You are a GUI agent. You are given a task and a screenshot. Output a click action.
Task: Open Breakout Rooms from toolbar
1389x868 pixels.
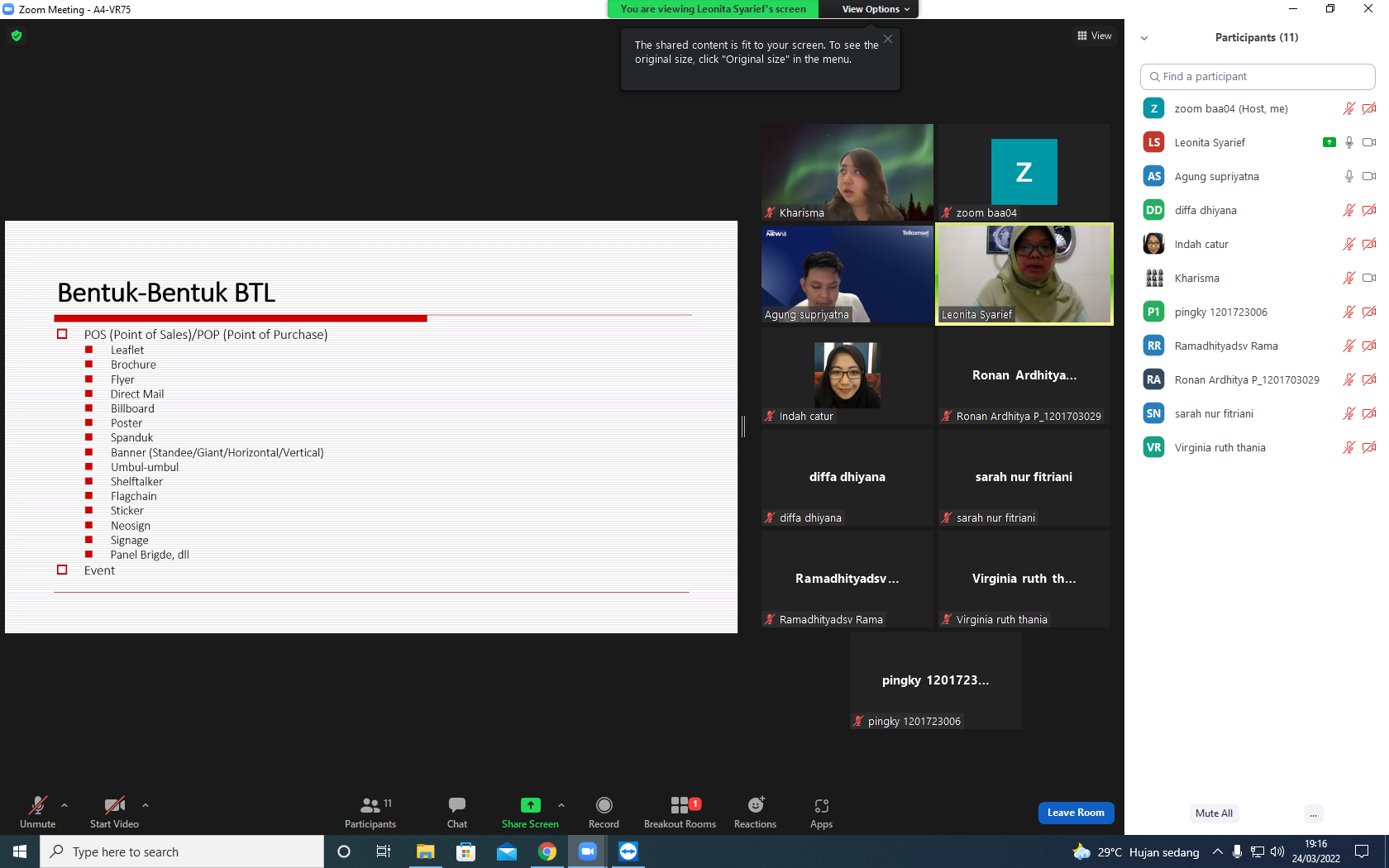click(680, 805)
